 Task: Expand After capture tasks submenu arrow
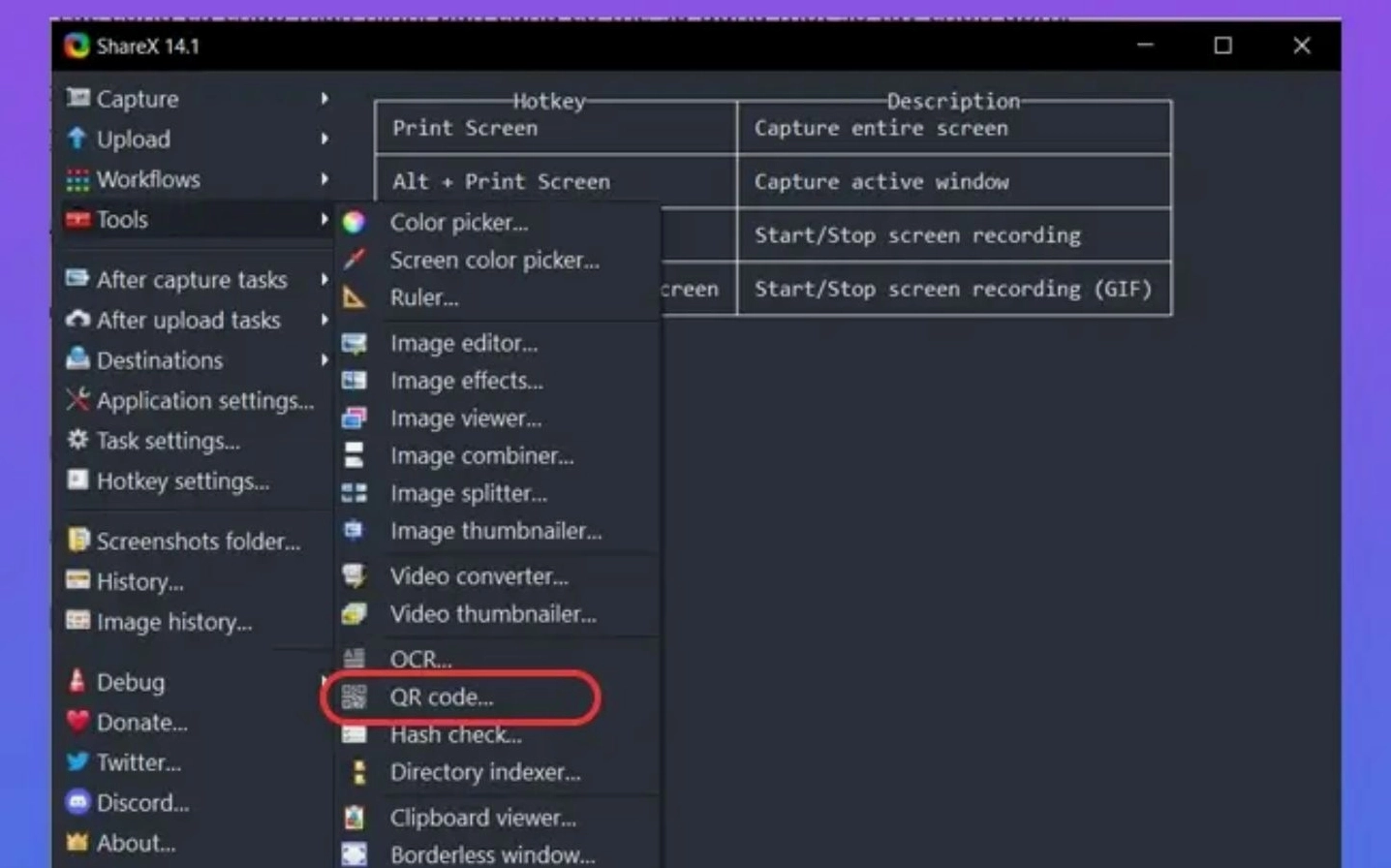point(325,280)
